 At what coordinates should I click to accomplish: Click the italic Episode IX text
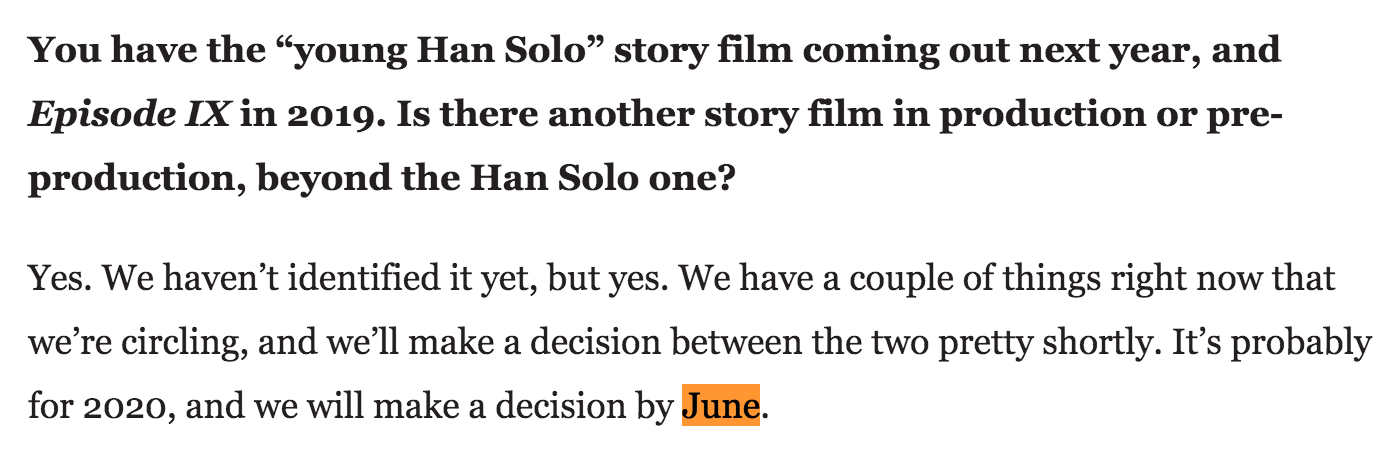click(130, 116)
